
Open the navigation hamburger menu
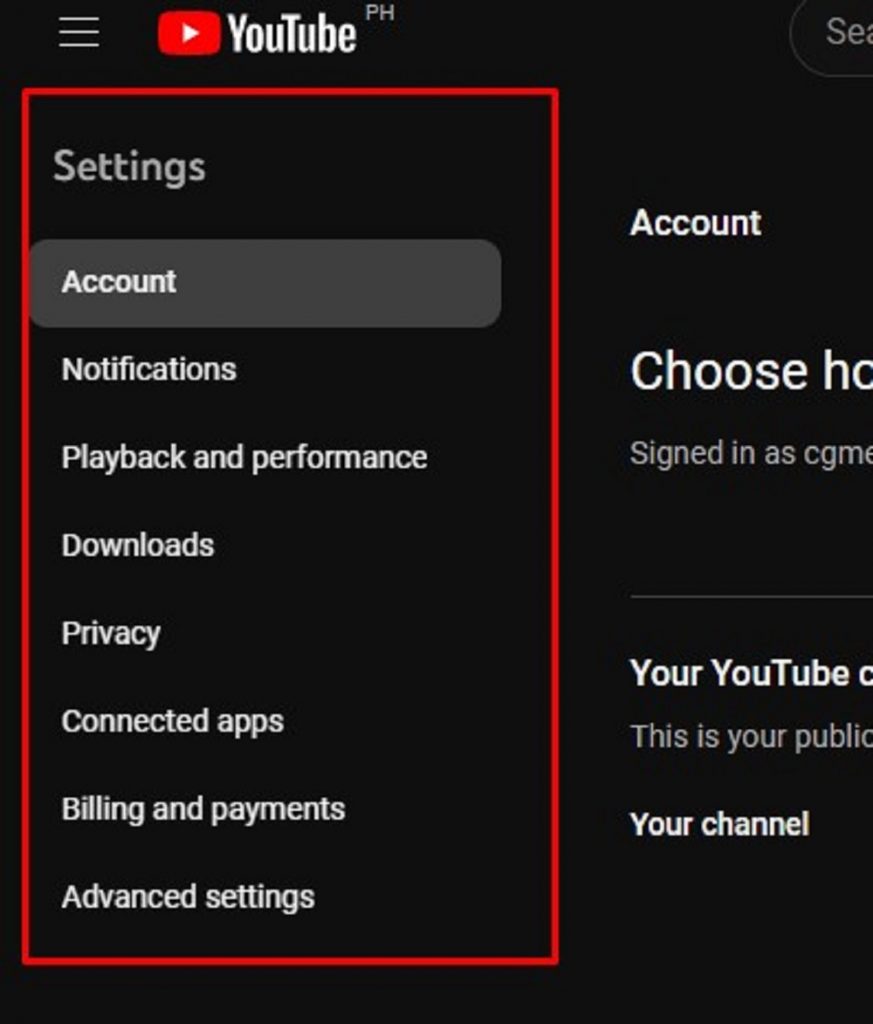click(x=78, y=33)
